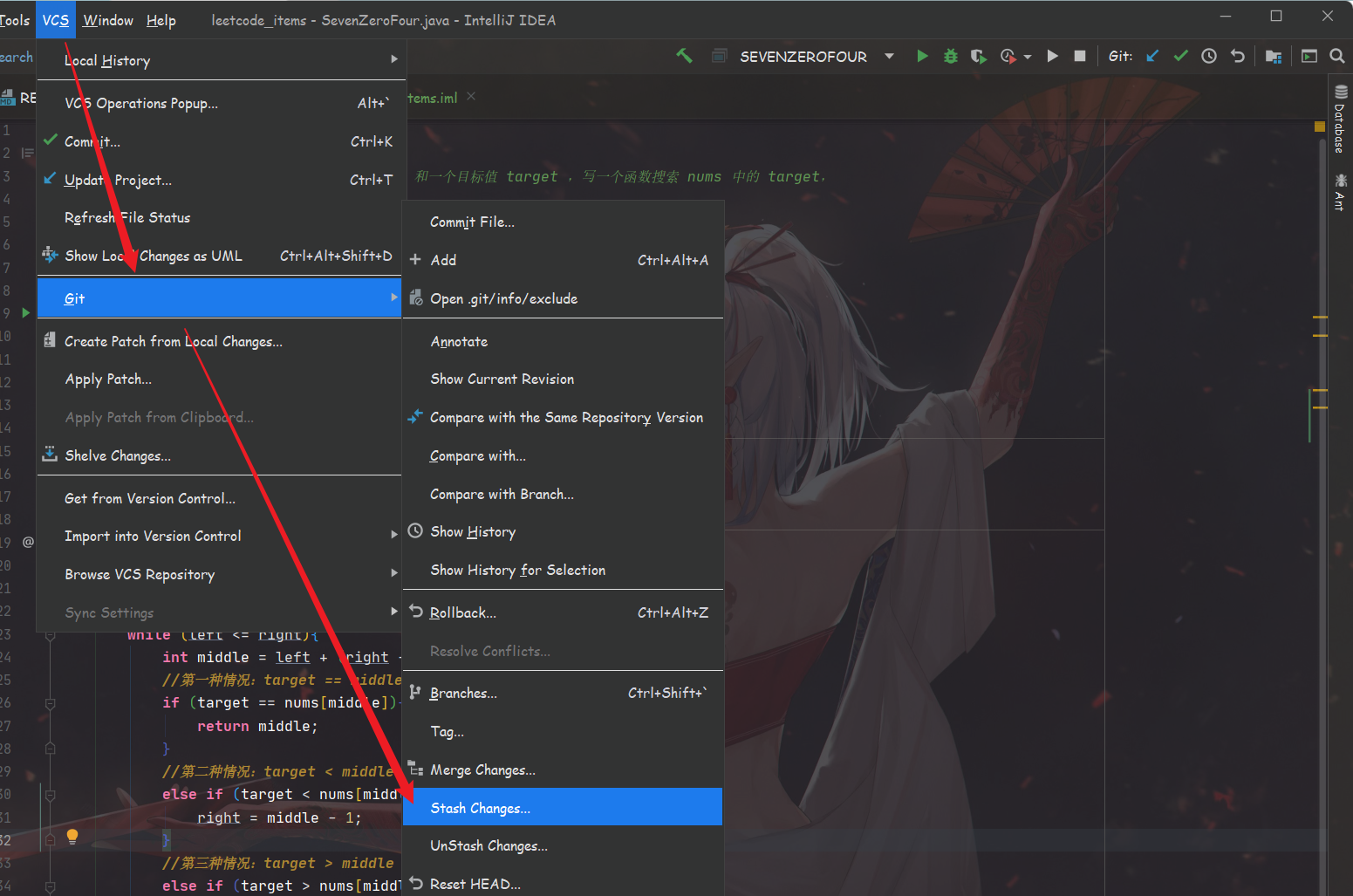The width and height of the screenshot is (1353, 896).
Task: Collapse the fold marker beside 'if (target == nums[middle])'
Action: 51,703
